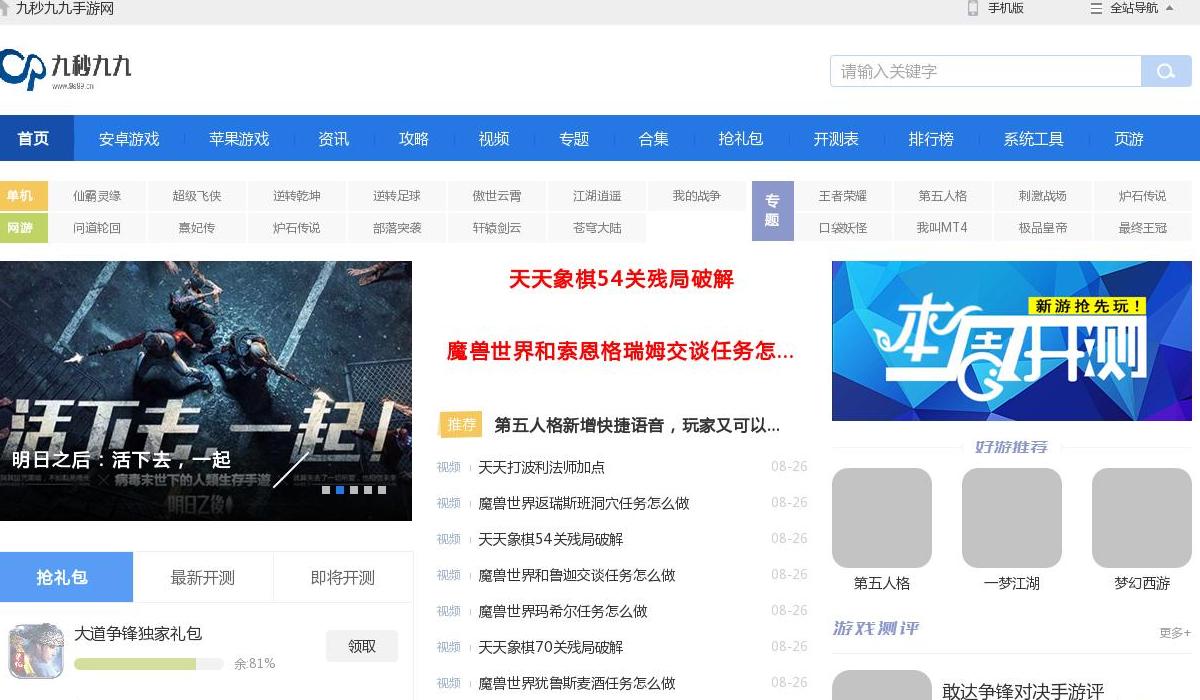Expand the 全站导航 site navigation dropdown
The image size is (1200, 700).
tap(1133, 8)
